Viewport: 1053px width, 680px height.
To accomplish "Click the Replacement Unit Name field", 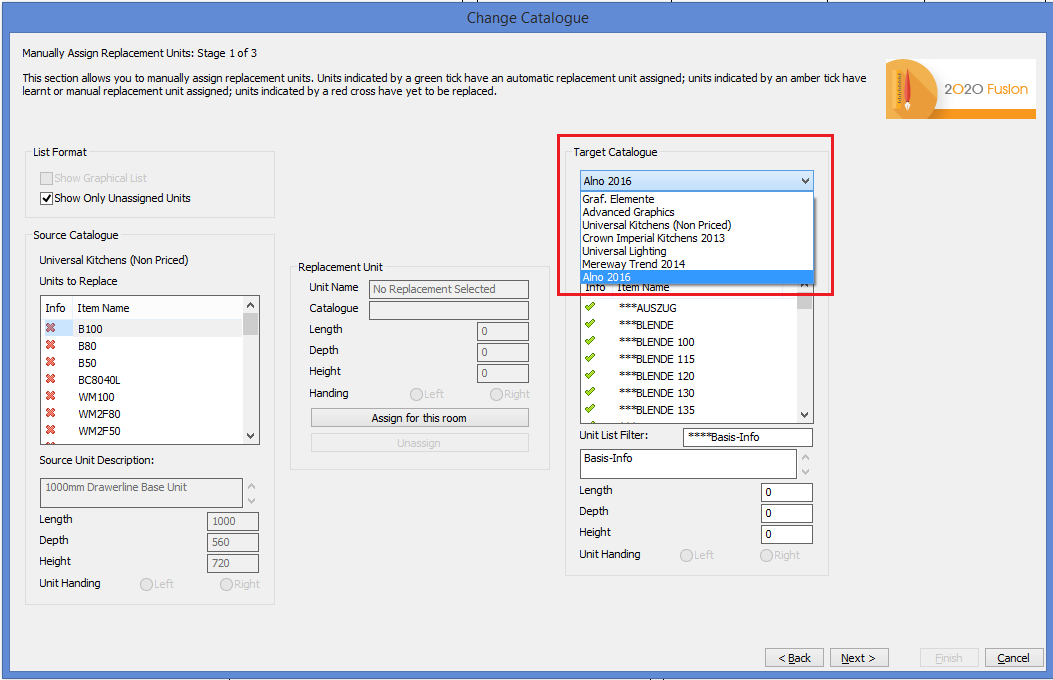I will click(x=449, y=289).
